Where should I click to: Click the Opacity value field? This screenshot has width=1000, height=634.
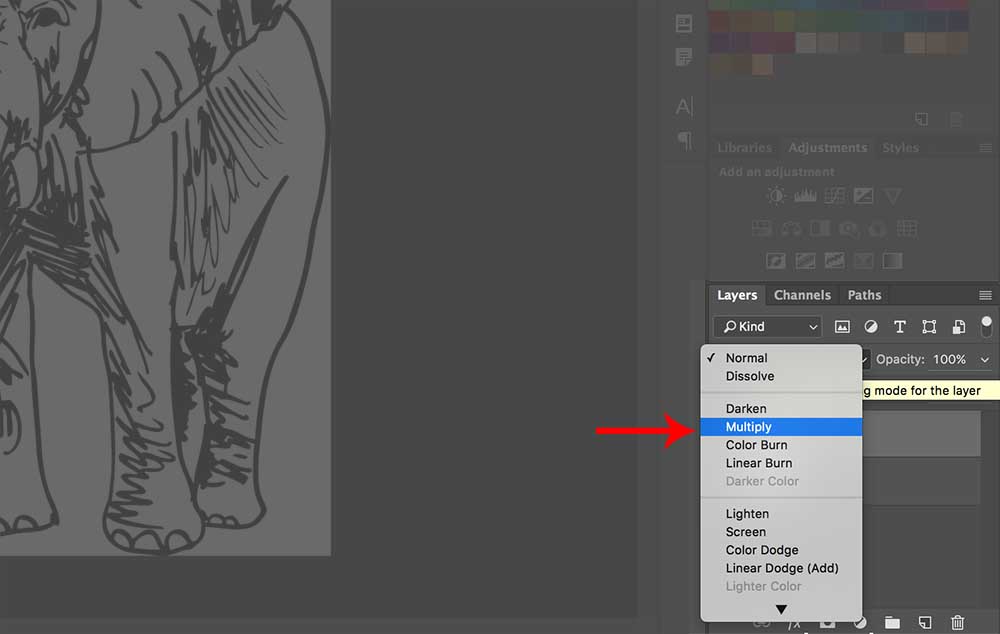pyautogui.click(x=949, y=360)
